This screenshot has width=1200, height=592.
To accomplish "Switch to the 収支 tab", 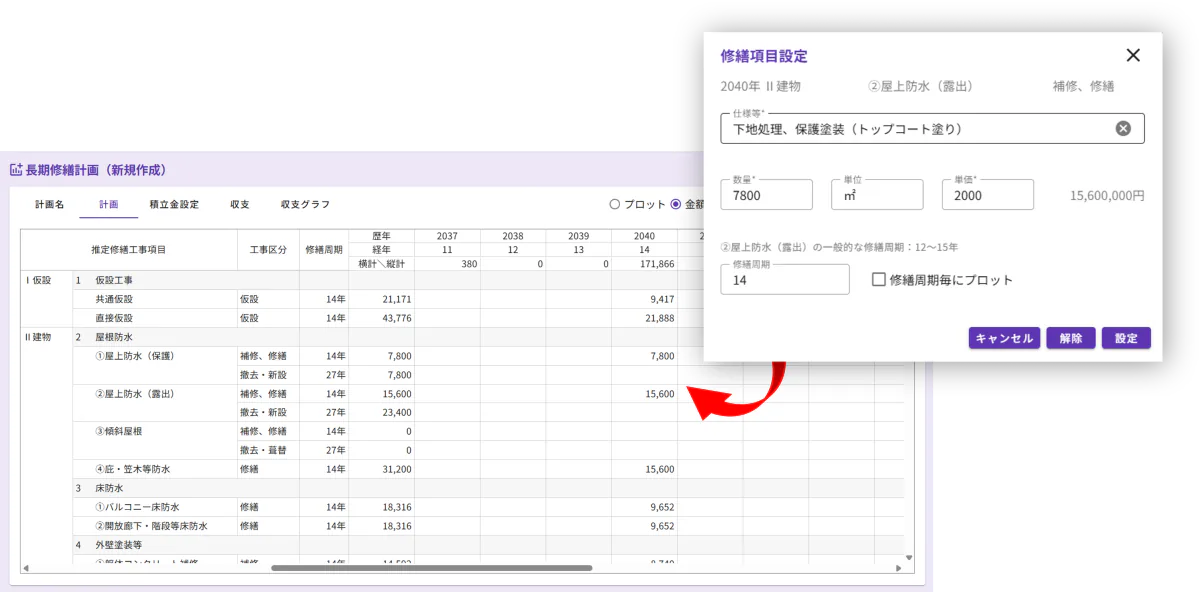I will click(x=240, y=204).
